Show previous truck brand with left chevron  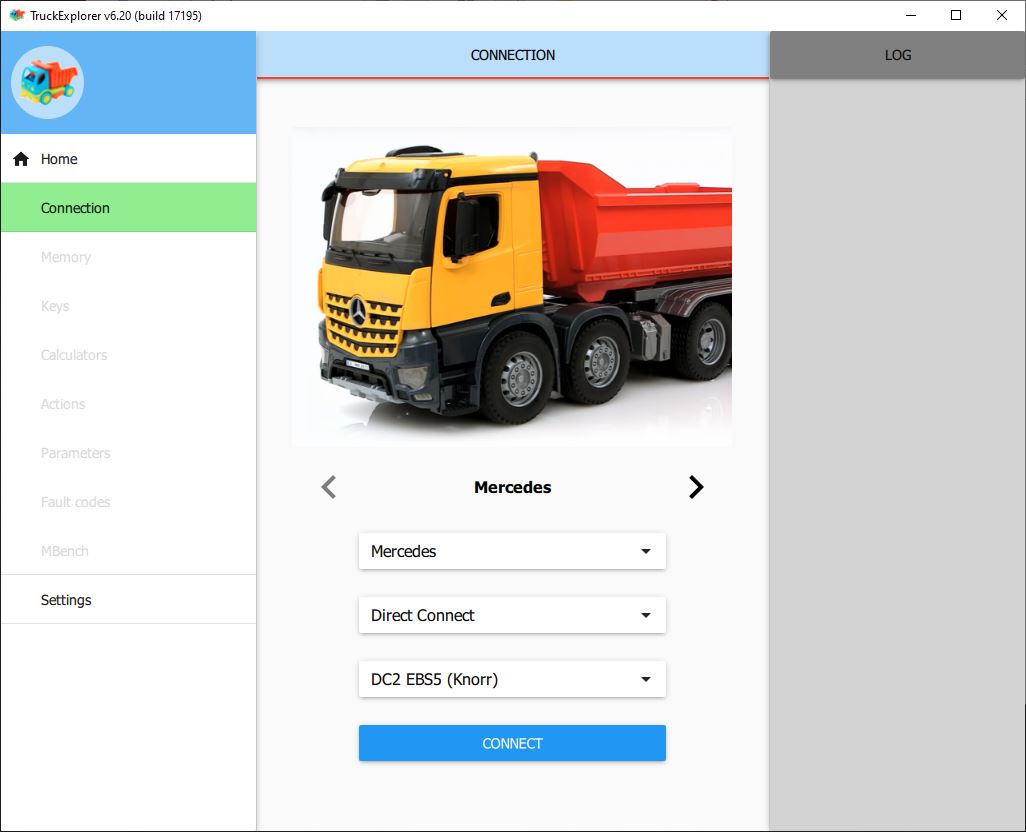coord(328,487)
